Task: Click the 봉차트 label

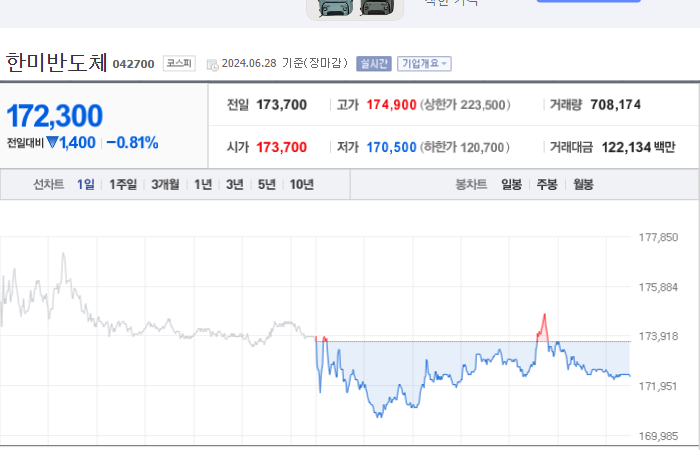Action: pyautogui.click(x=471, y=184)
